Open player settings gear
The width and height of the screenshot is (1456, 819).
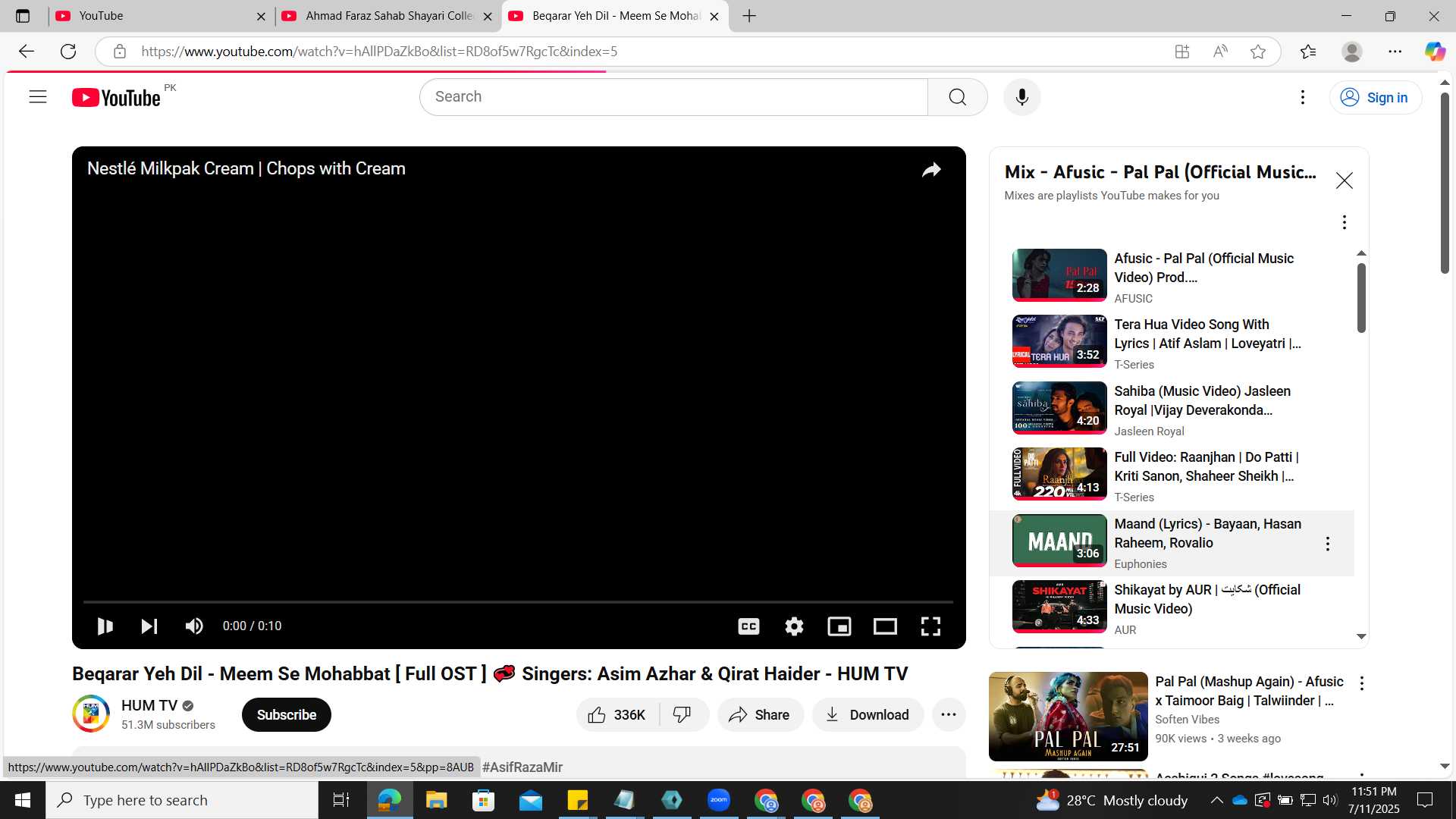(794, 626)
